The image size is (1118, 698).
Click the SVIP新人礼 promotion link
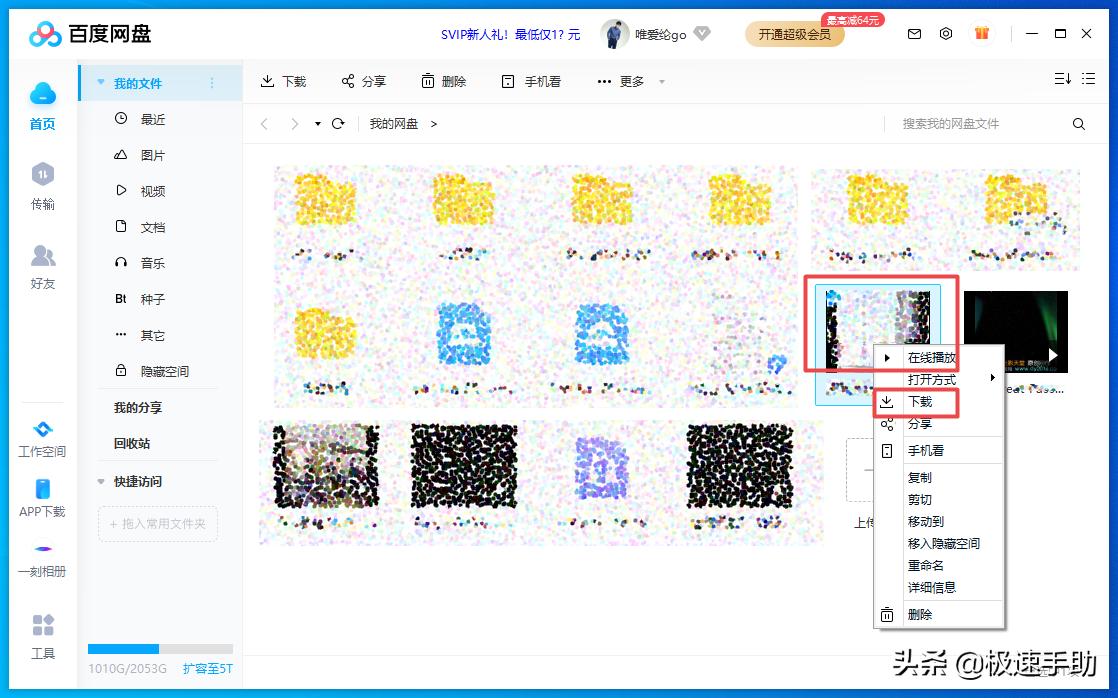511,34
